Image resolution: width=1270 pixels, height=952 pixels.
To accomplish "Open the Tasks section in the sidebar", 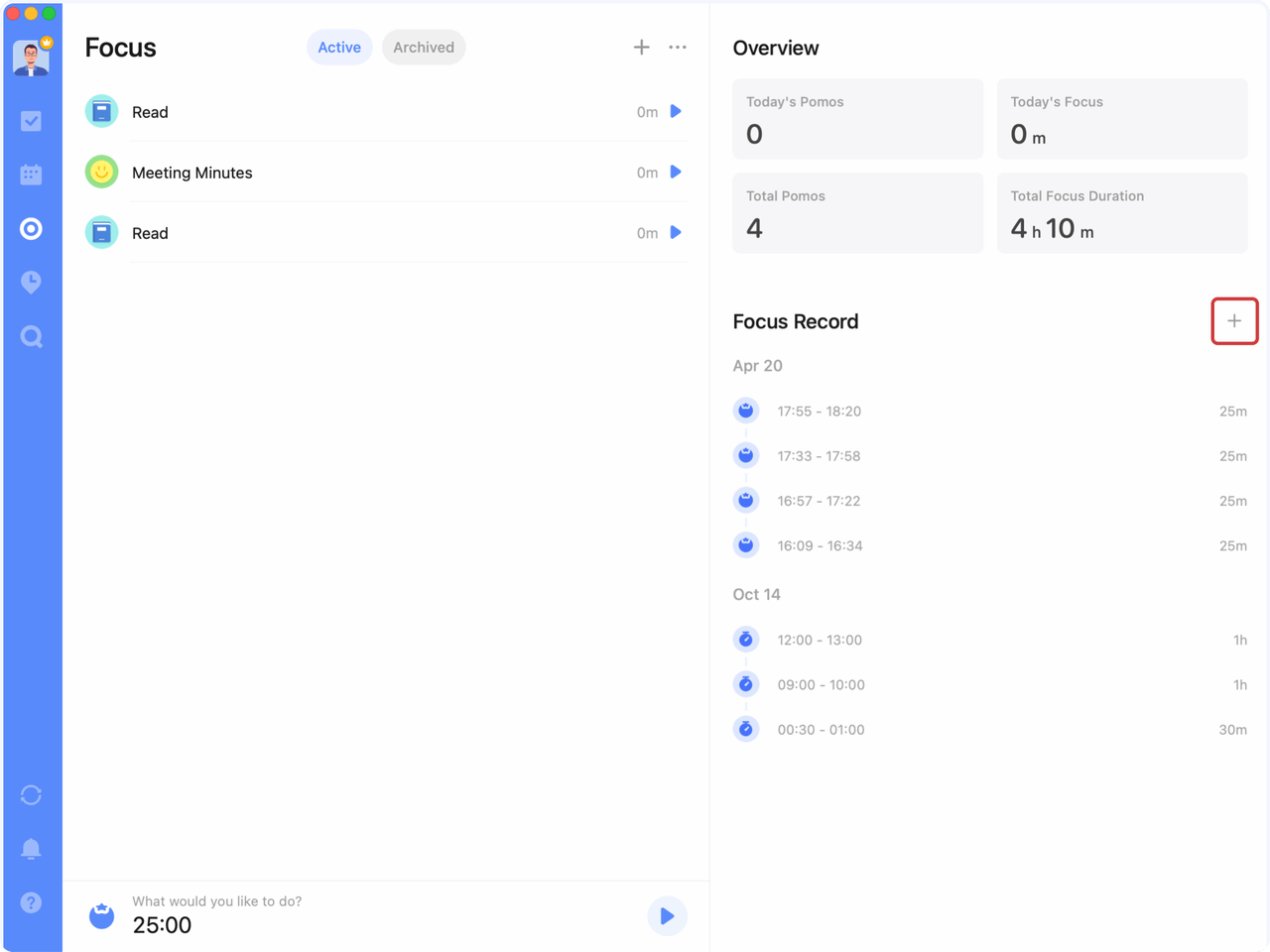I will point(31,120).
